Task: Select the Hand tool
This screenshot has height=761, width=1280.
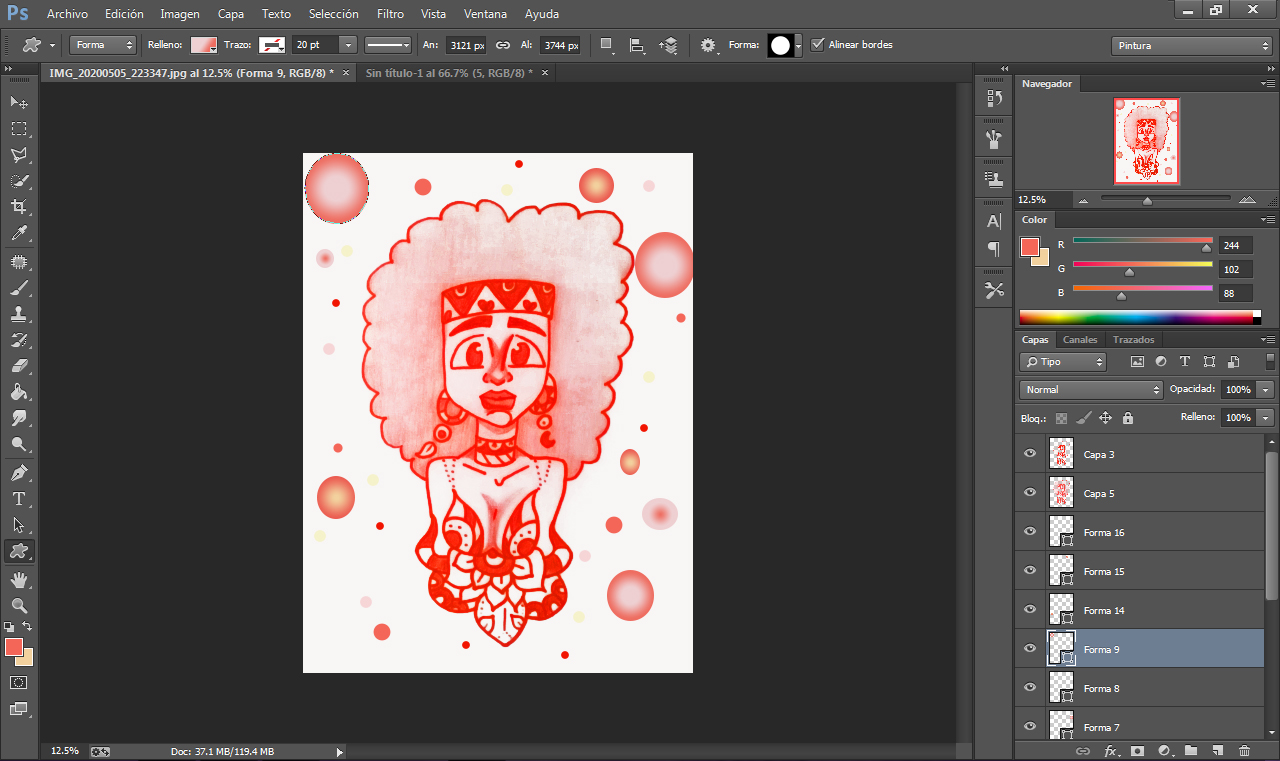Action: (x=19, y=580)
